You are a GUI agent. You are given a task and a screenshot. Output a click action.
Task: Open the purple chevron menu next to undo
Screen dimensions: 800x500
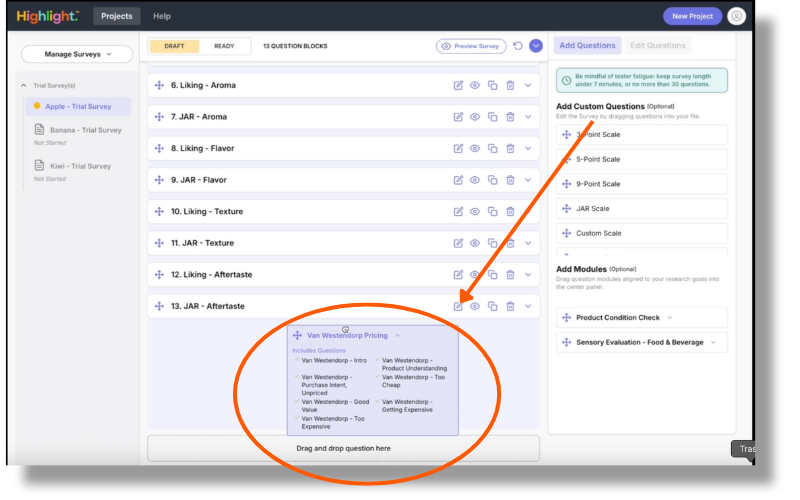click(x=536, y=46)
